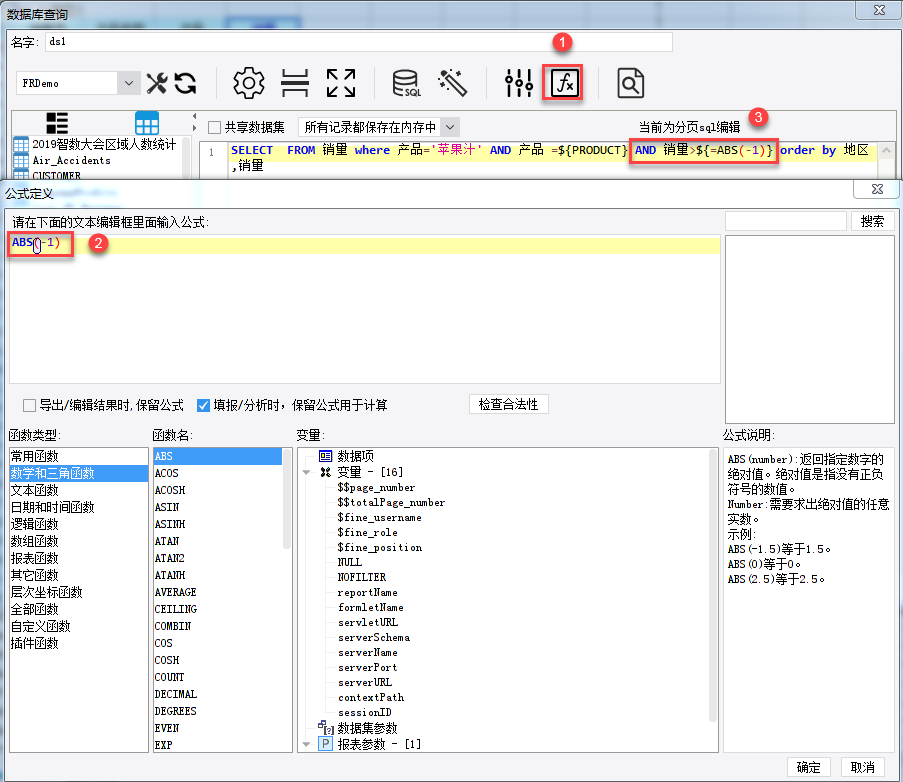Viewport: 903px width, 782px height.
Task: Click the function search input field
Action: [x=786, y=221]
